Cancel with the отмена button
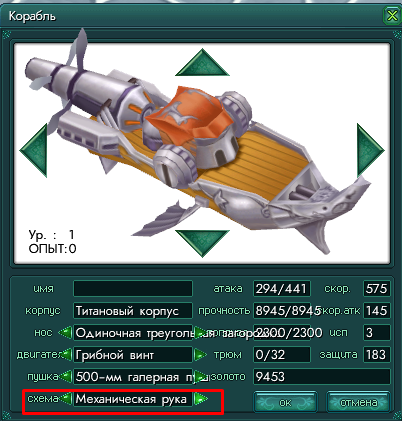Viewport: 402px width, 421px height. [358, 402]
